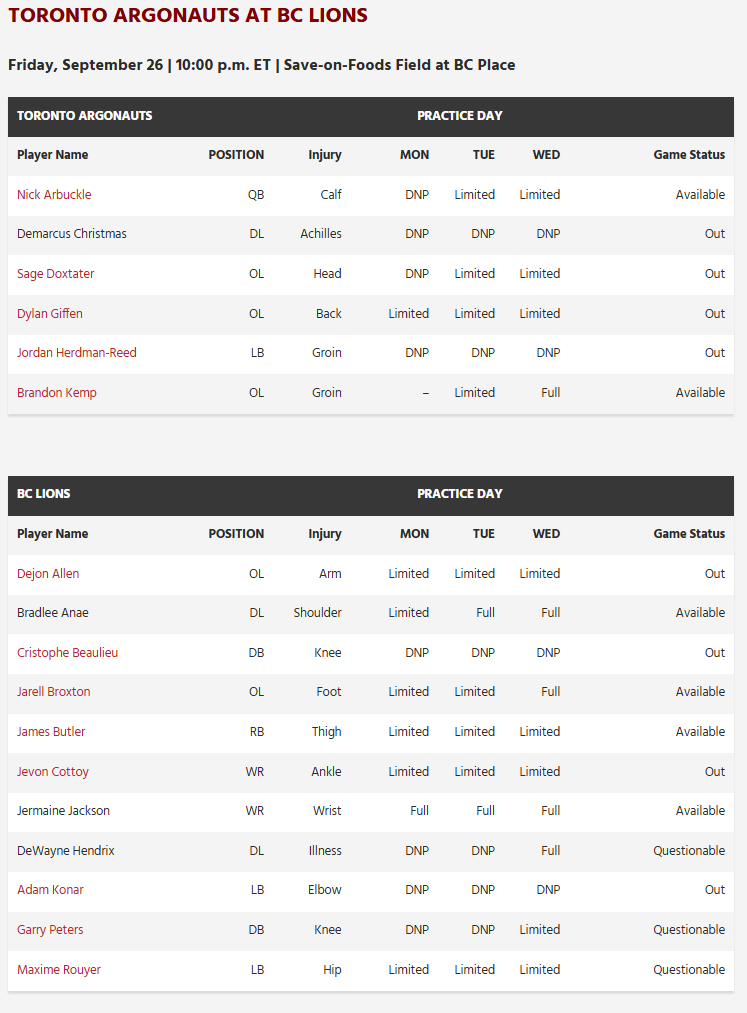Click the BC Lions table header
This screenshot has width=747, height=1013.
point(44,494)
